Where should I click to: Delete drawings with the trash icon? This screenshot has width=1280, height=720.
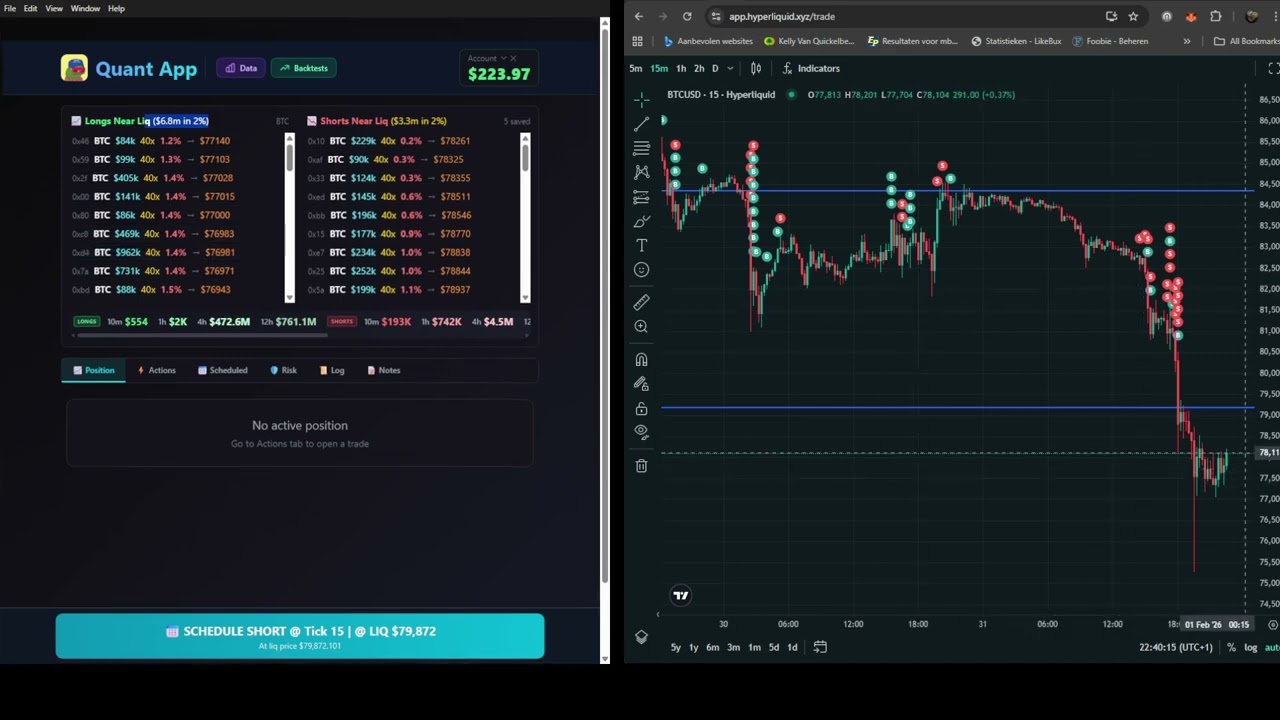tap(641, 465)
